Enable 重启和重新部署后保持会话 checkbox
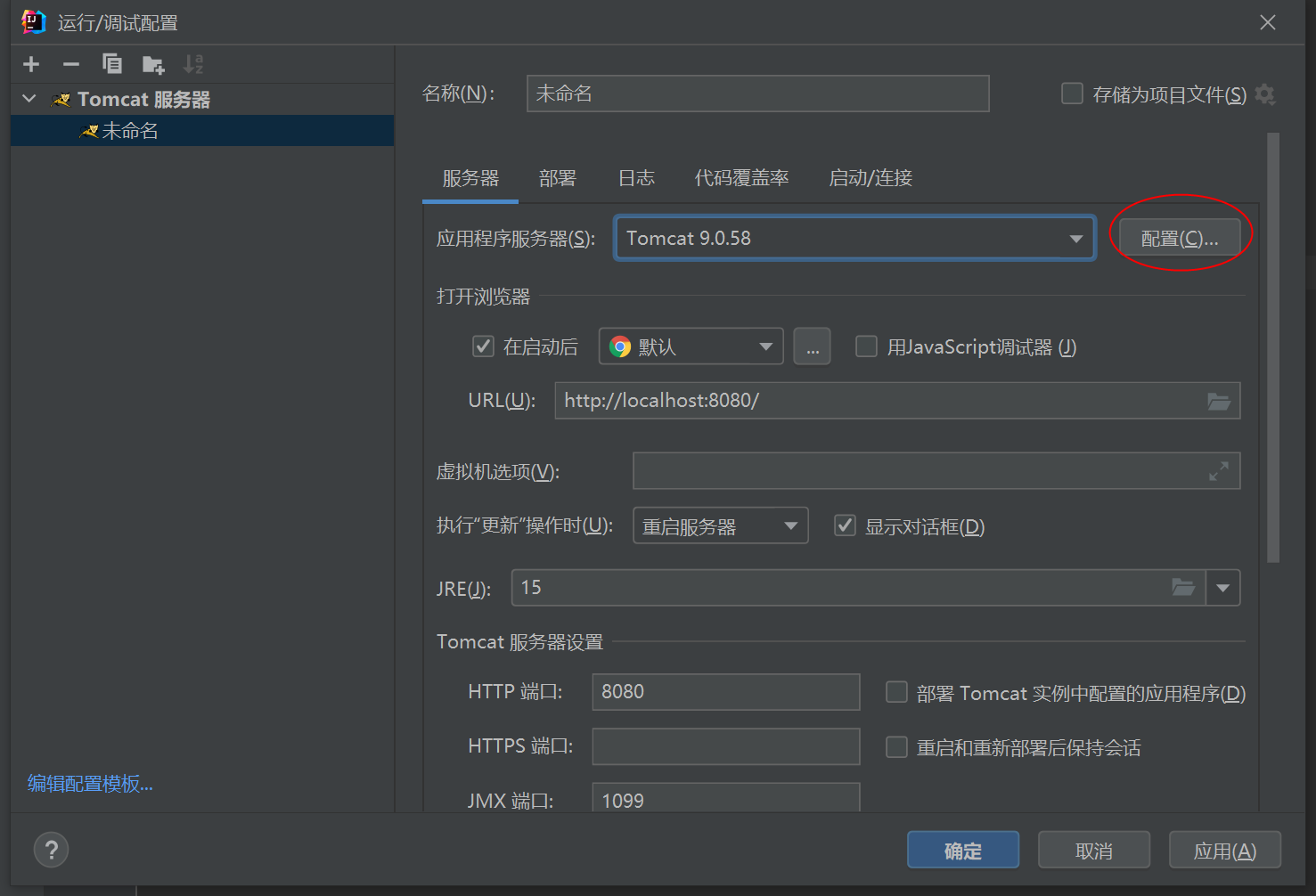 [x=896, y=746]
